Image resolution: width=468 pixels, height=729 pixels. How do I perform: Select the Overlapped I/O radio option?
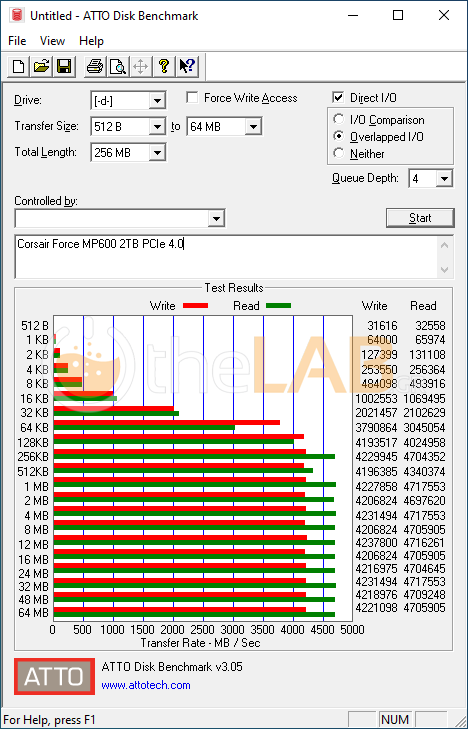[x=339, y=136]
